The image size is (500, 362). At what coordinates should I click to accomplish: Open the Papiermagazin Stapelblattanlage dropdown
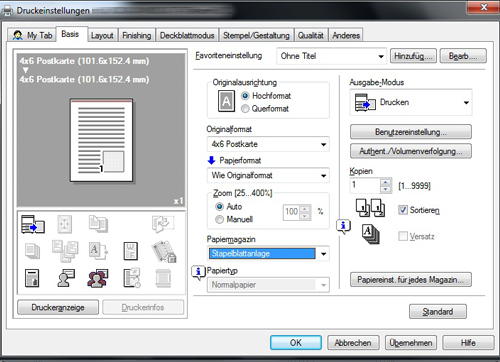click(x=268, y=254)
